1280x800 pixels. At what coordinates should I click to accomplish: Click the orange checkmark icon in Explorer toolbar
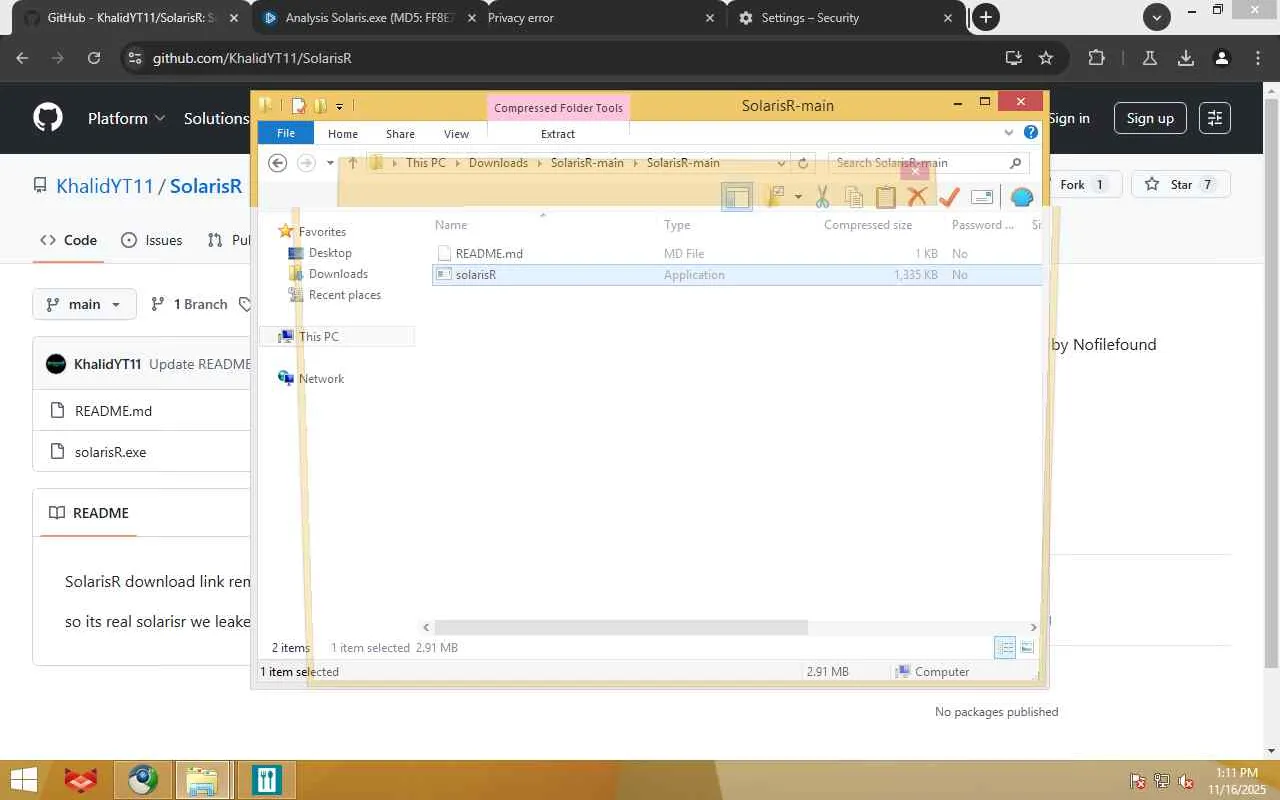click(x=949, y=197)
